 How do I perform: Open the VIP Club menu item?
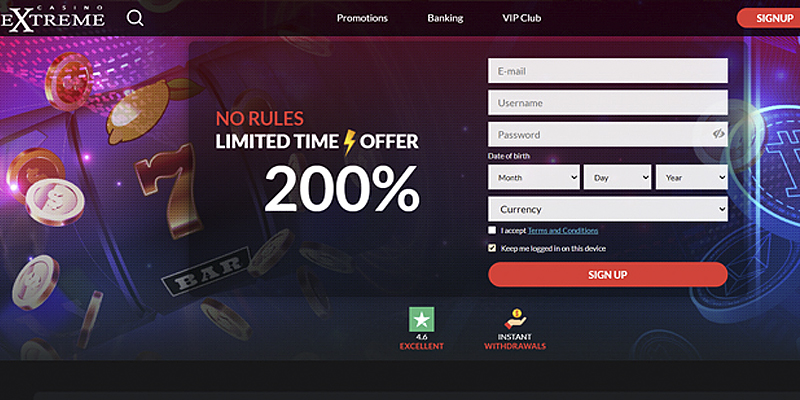(x=521, y=18)
